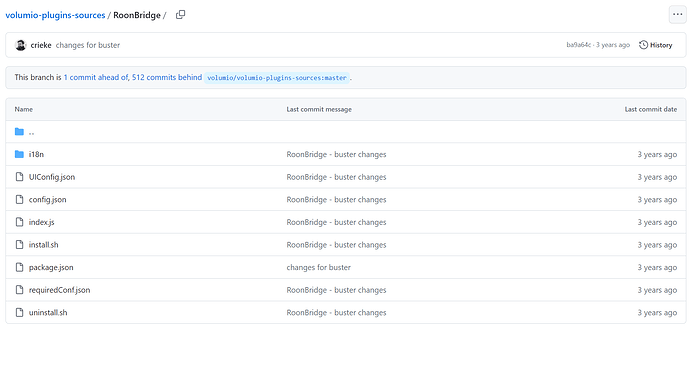This screenshot has height=378, width=690.
Task: Open the more options ellipsis menu
Action: [x=677, y=15]
